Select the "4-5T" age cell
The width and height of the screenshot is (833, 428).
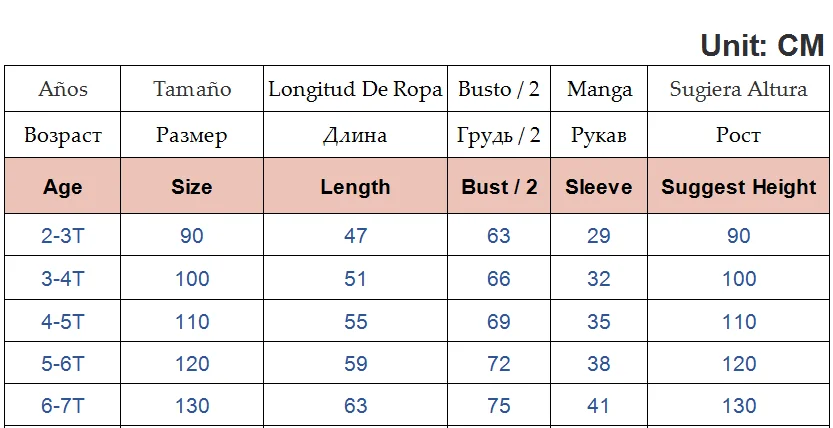click(63, 322)
